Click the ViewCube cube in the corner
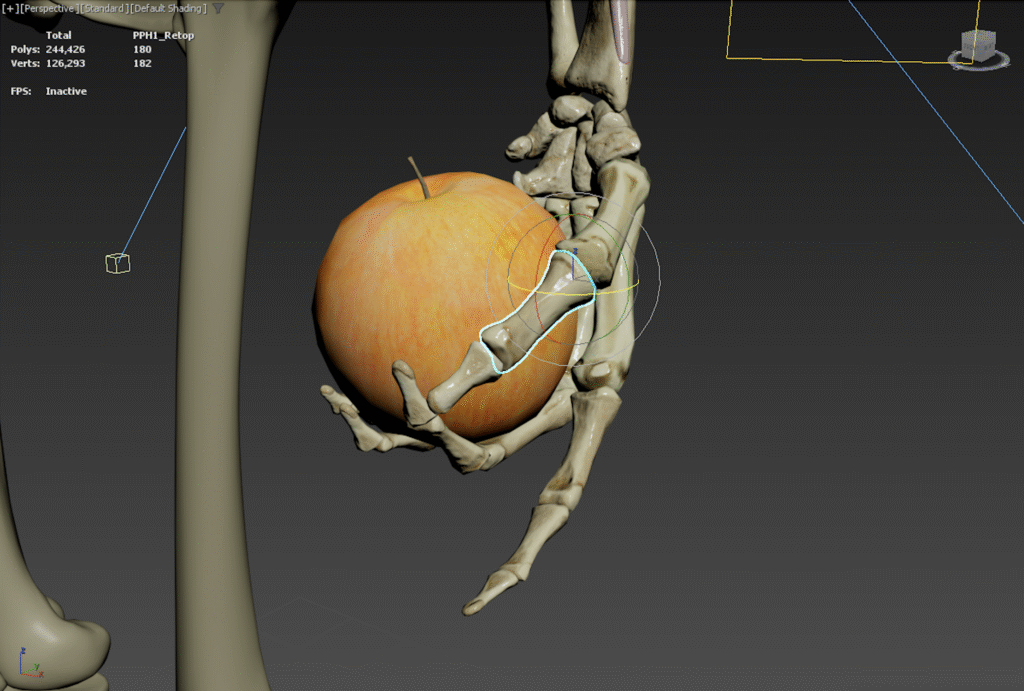The width and height of the screenshot is (1024, 691). (978, 45)
